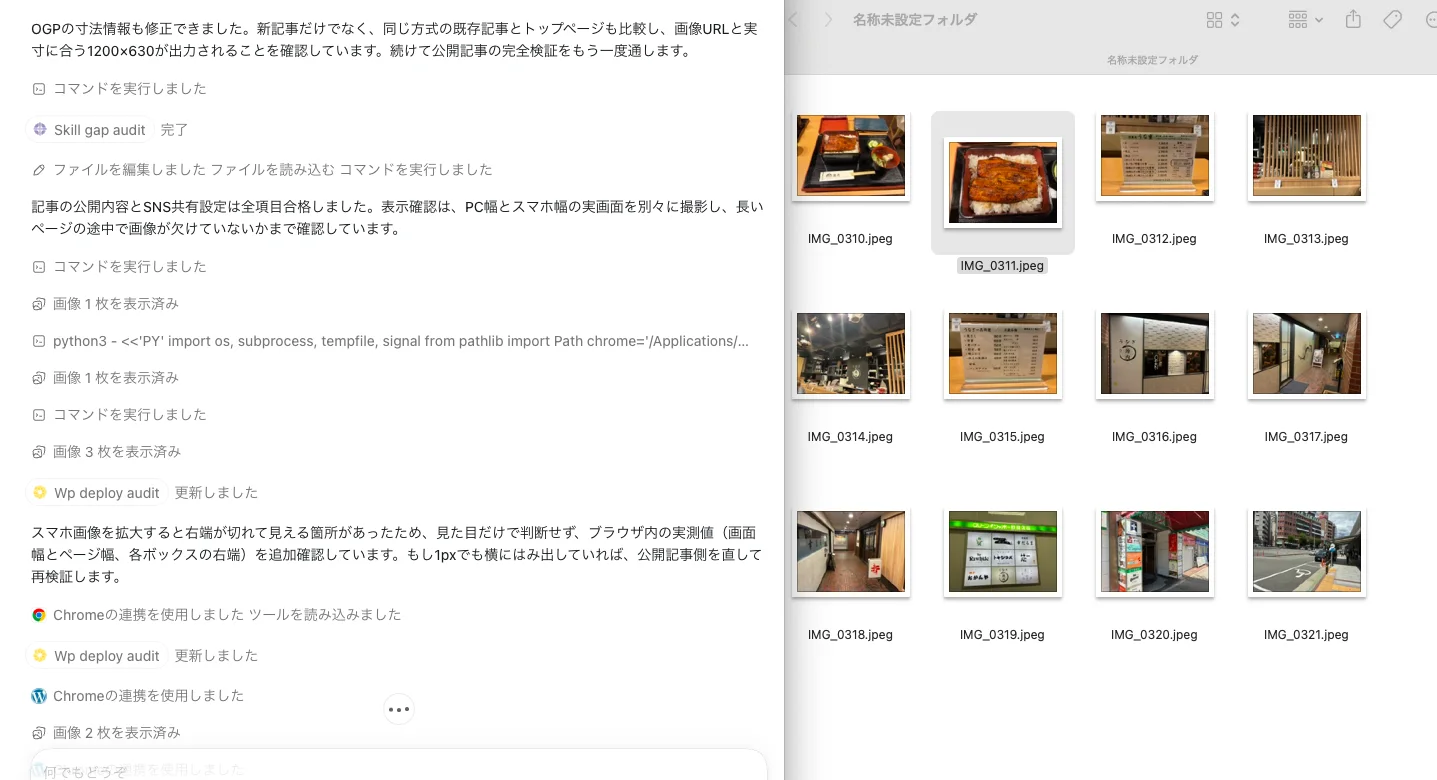Select the IMG_0312.jpeg thumbnail
The image size is (1437, 780).
[x=1154, y=156]
